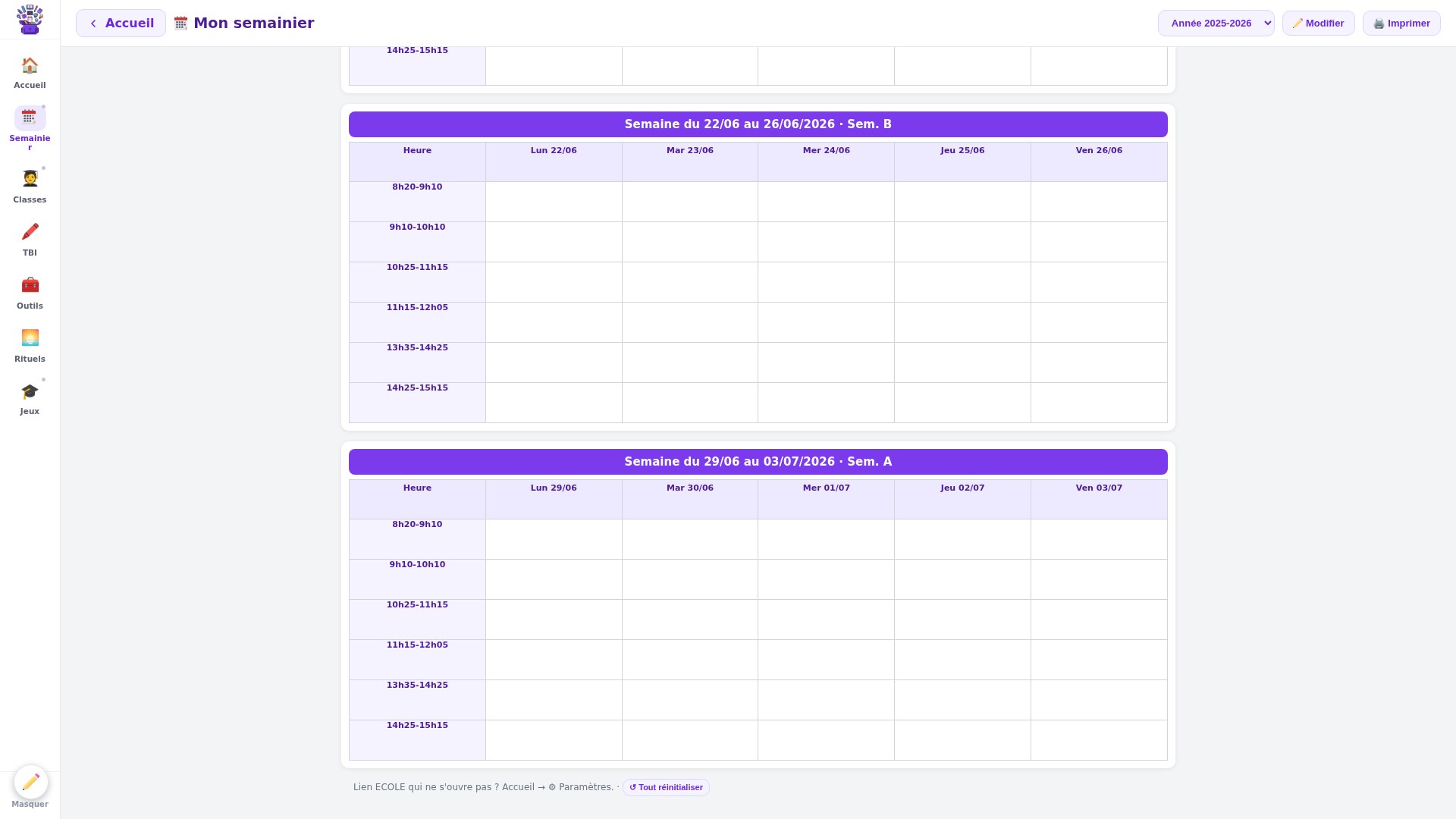Image resolution: width=1456 pixels, height=819 pixels.
Task: Click Heure header in week 22/06 table
Action: pos(417,162)
